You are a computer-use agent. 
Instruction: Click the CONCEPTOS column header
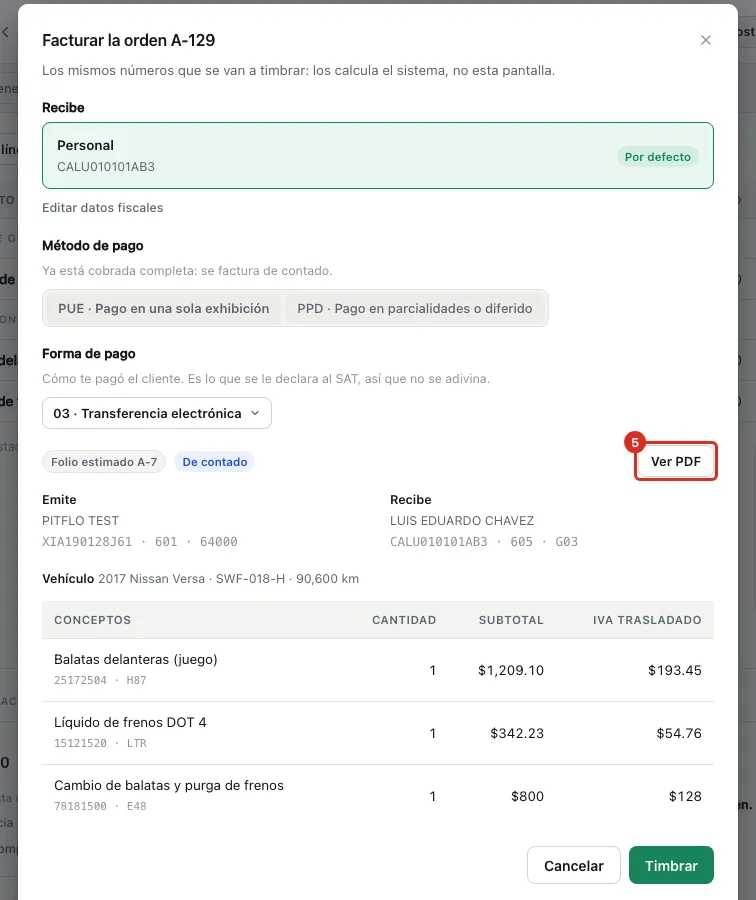[92, 620]
